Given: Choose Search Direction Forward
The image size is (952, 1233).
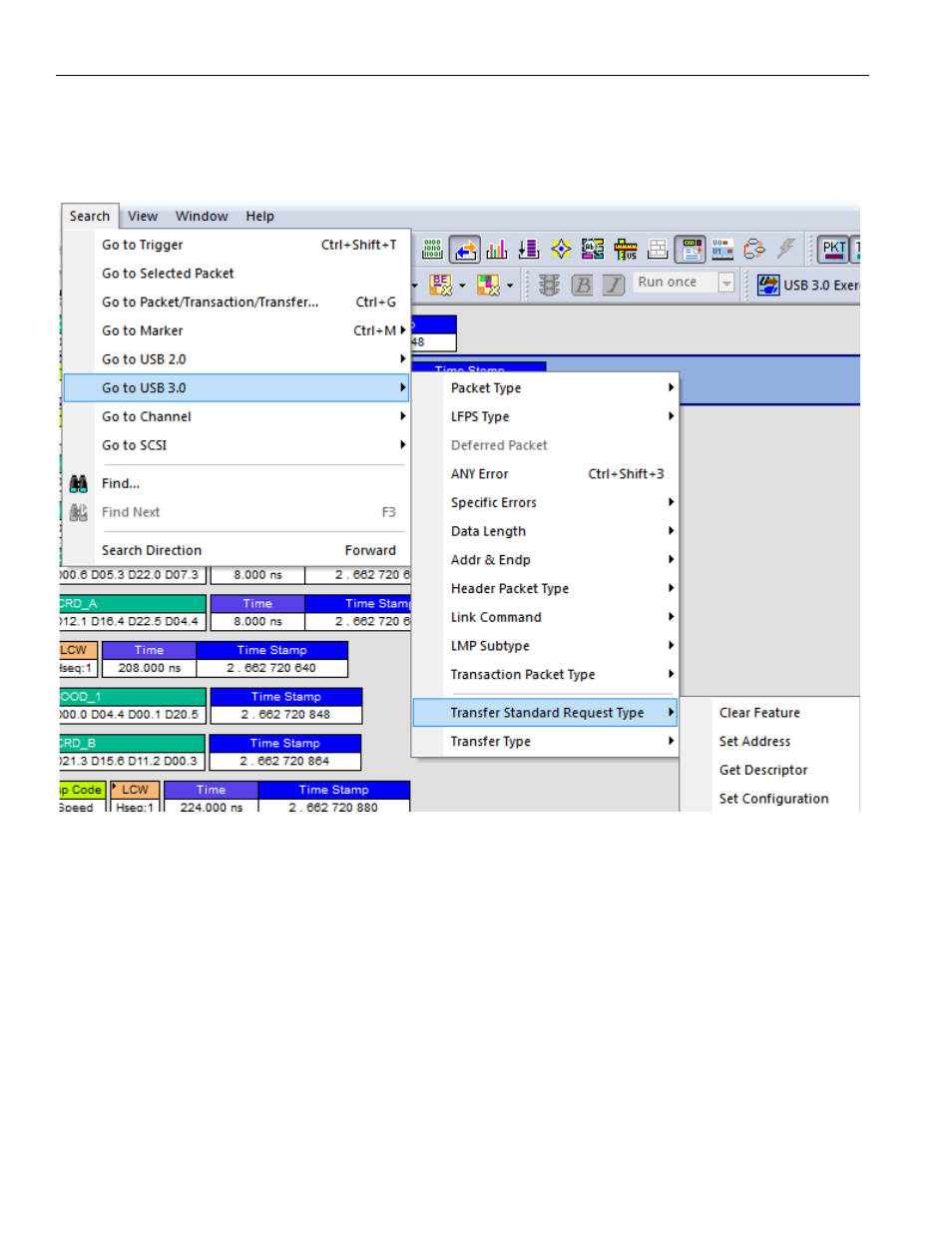Looking at the screenshot, I should 236,550.
